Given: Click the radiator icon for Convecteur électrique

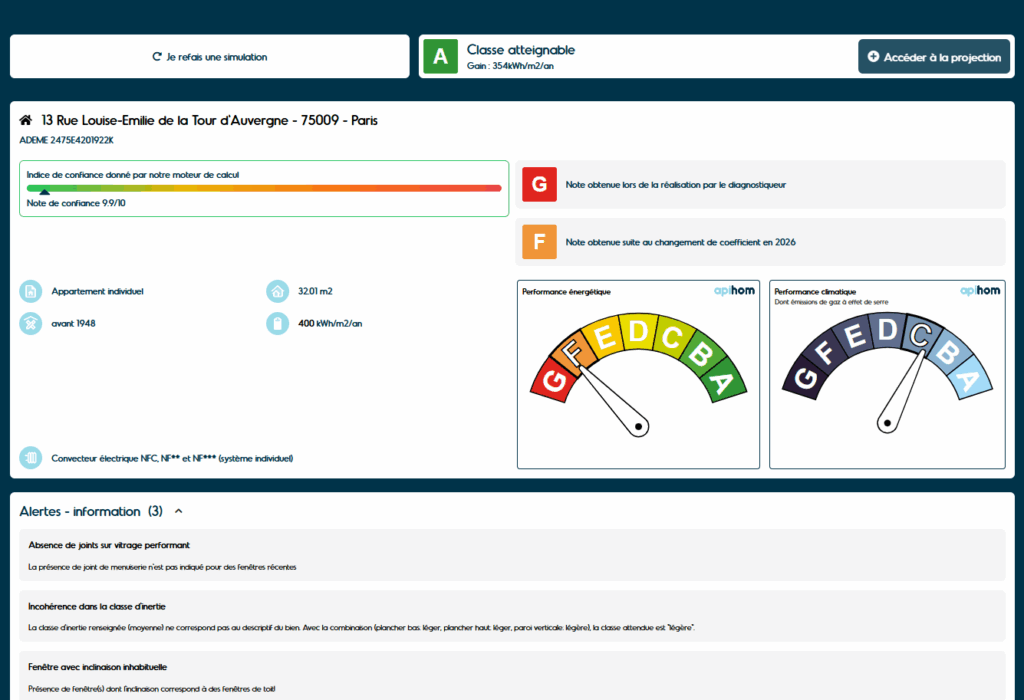Looking at the screenshot, I should click(31, 458).
